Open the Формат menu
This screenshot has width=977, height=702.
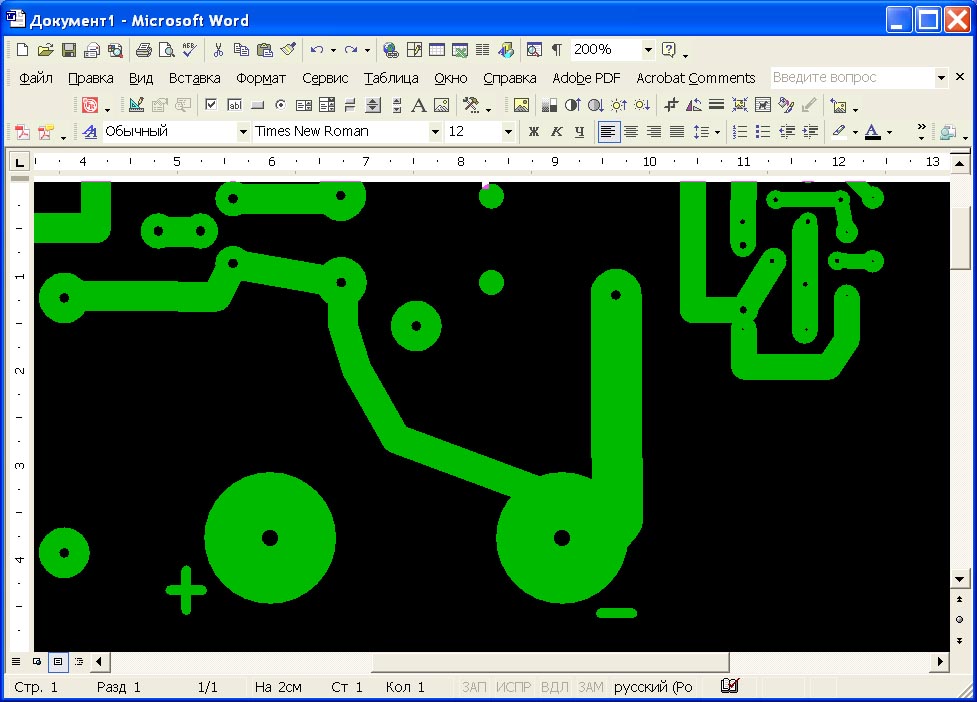(x=260, y=78)
